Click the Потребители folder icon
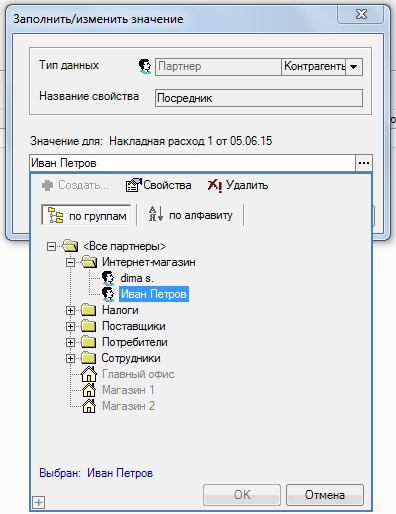The image size is (396, 514). (89, 342)
